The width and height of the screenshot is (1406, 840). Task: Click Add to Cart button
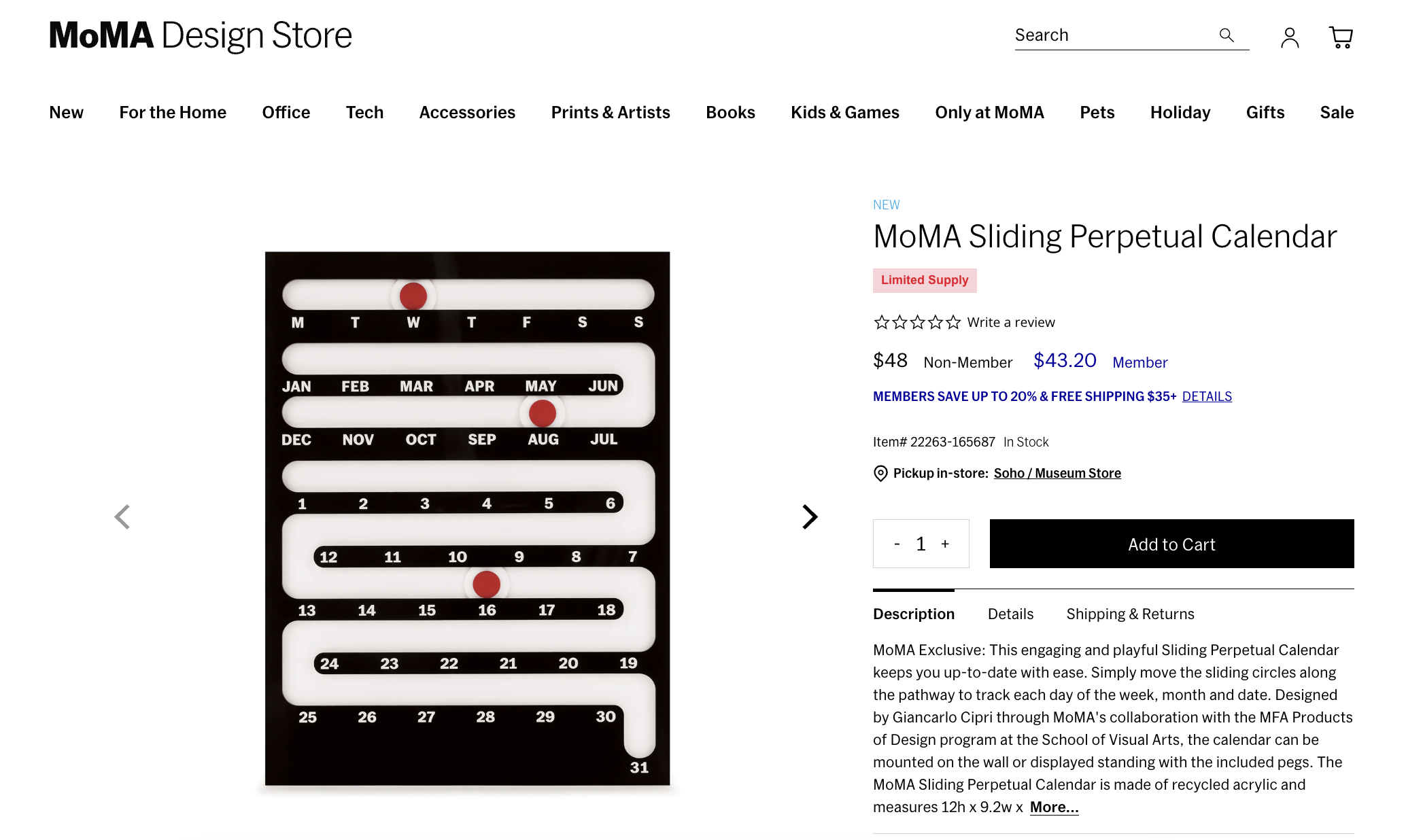pos(1171,543)
